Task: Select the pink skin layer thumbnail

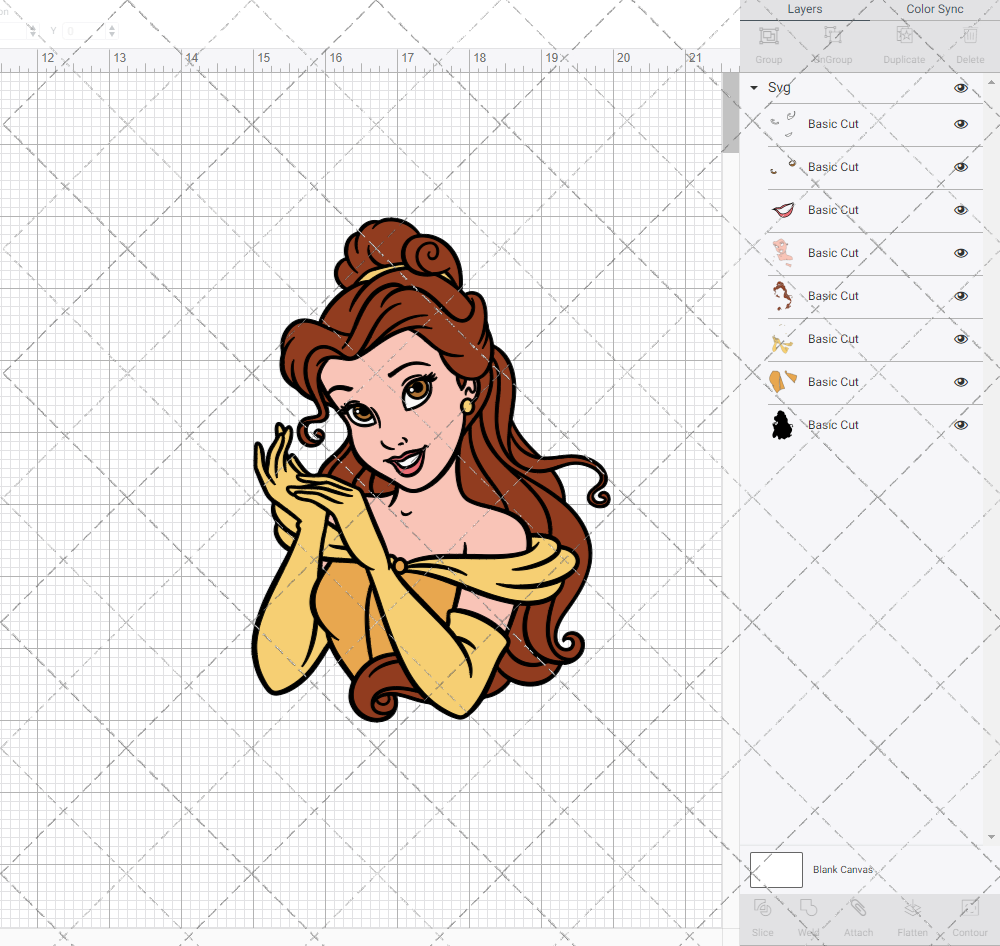Action: coord(783,253)
